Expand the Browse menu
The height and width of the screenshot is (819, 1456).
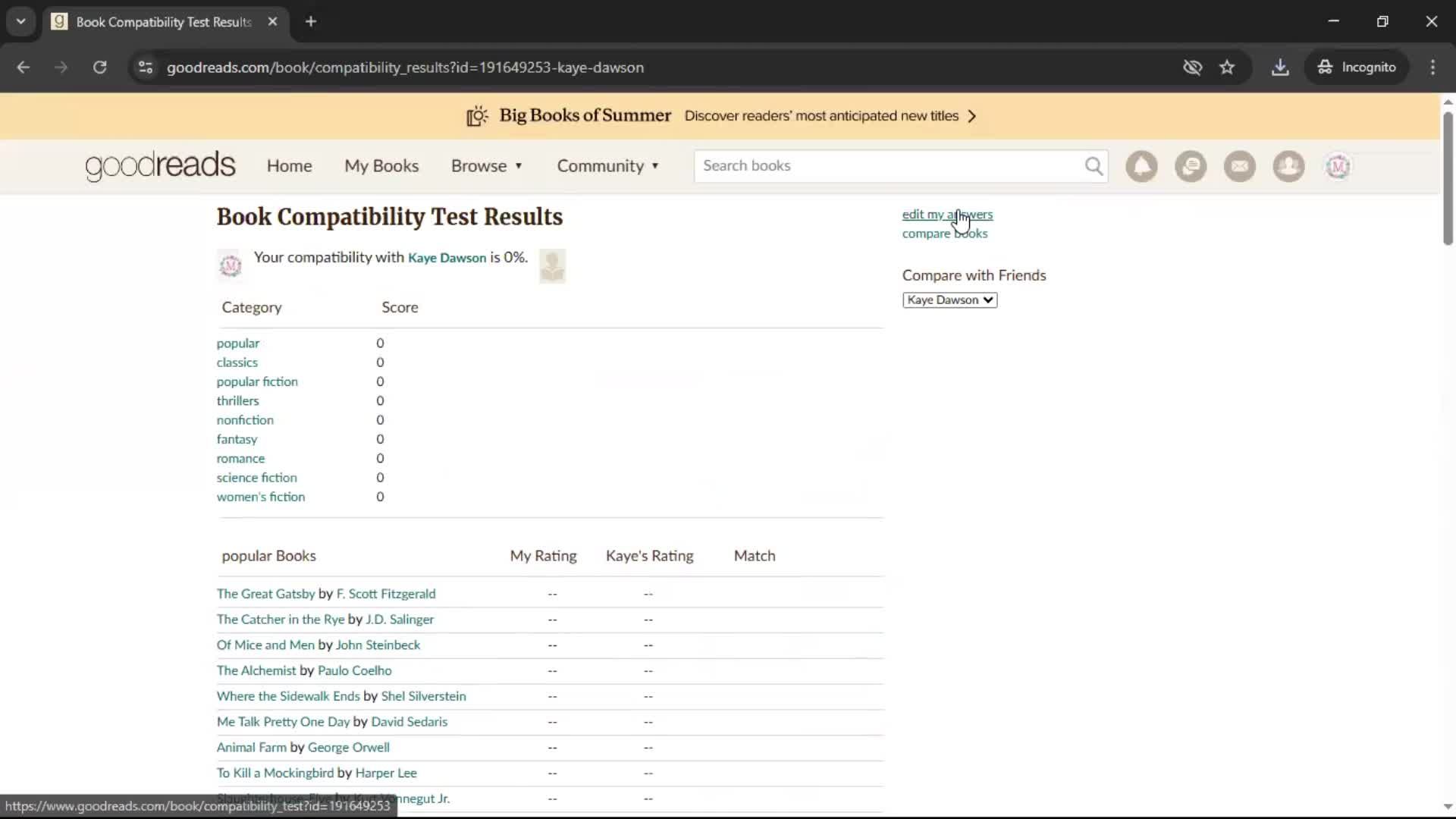(x=487, y=166)
